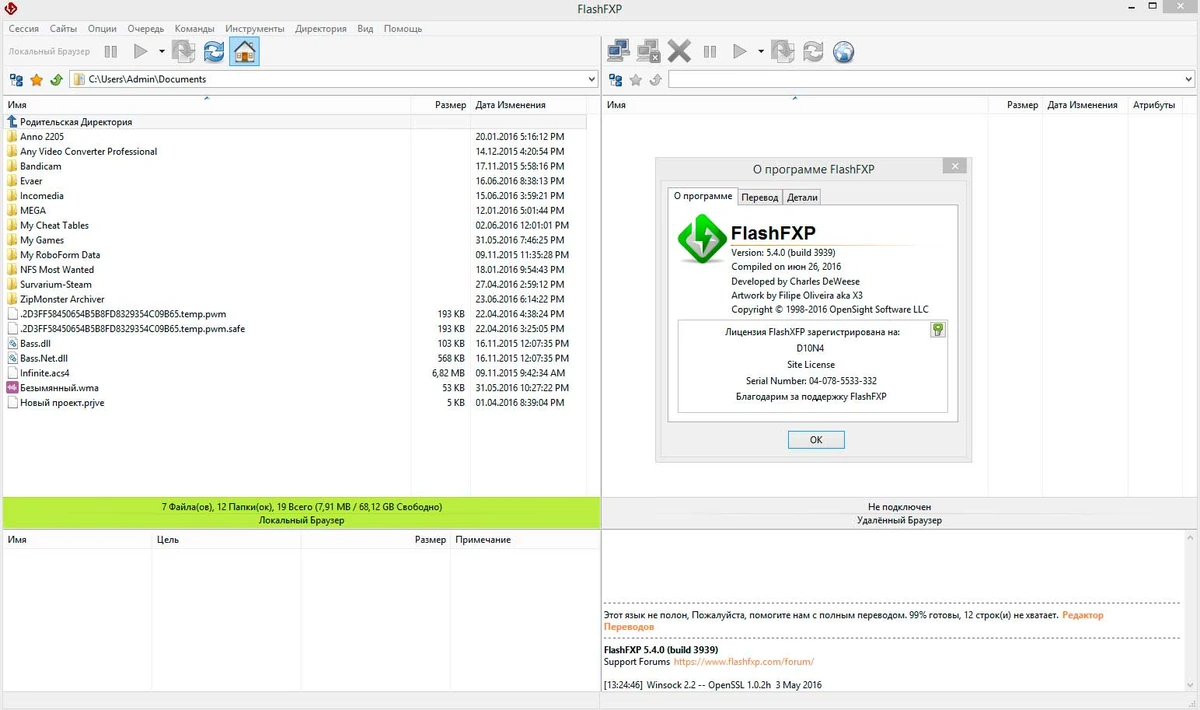
Task: Click the green up-directory arrow in local pane
Action: pyautogui.click(x=56, y=79)
